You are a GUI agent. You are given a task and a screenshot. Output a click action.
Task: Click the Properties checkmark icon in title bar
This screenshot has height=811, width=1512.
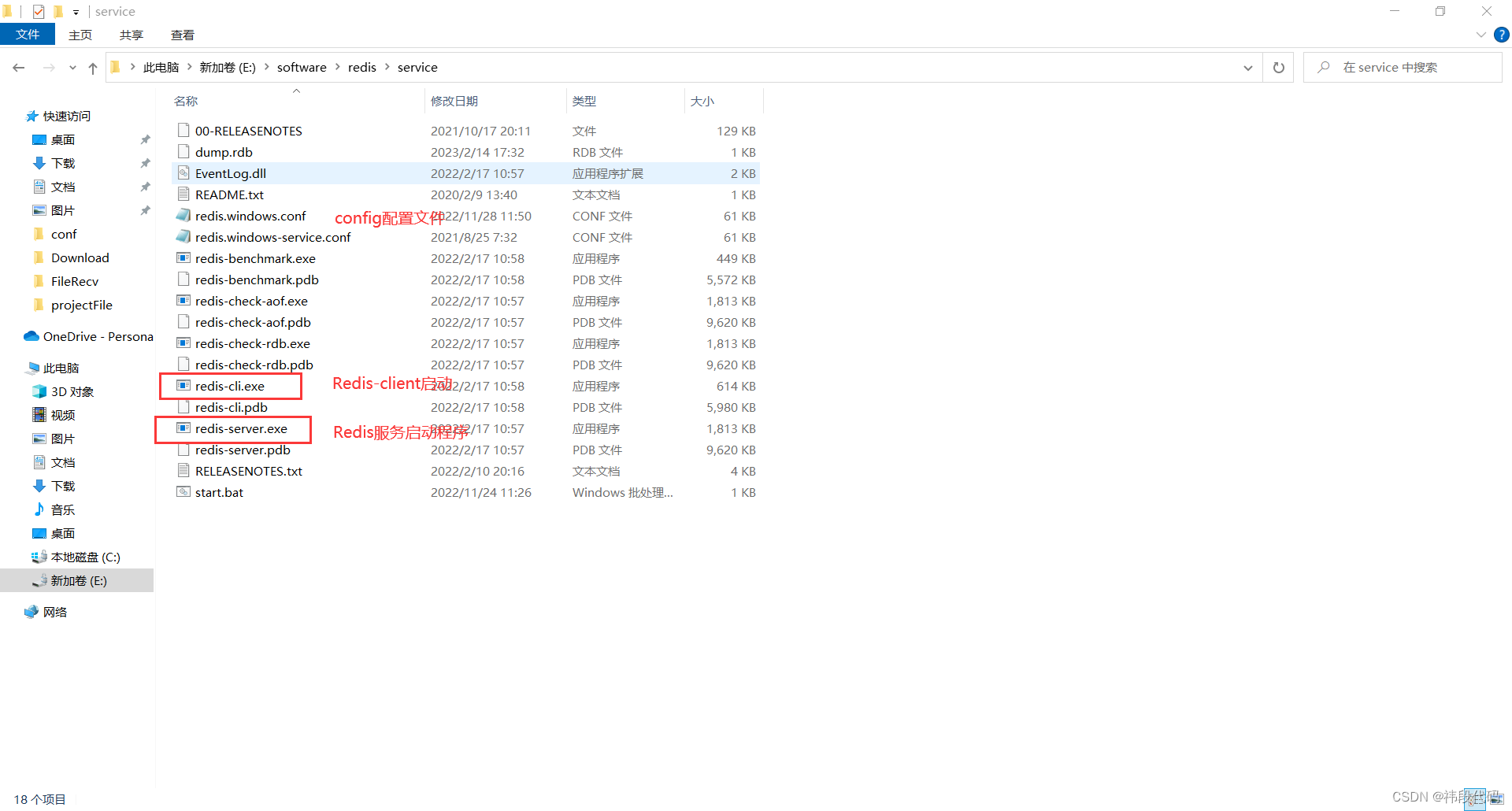[39, 12]
